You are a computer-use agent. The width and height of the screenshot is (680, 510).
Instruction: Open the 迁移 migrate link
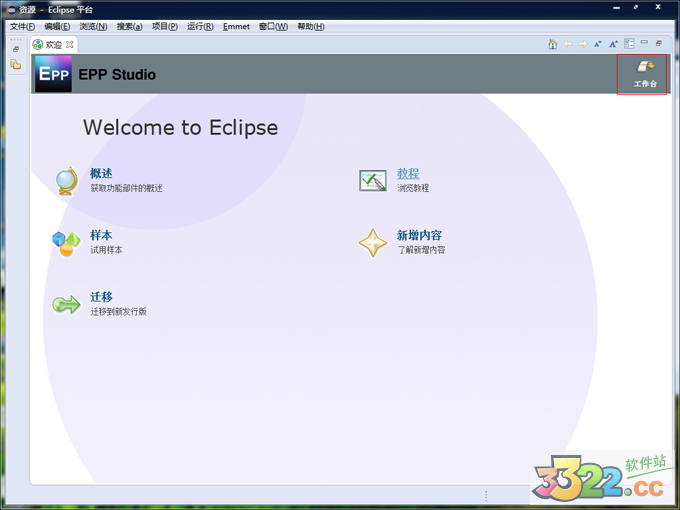click(x=101, y=297)
